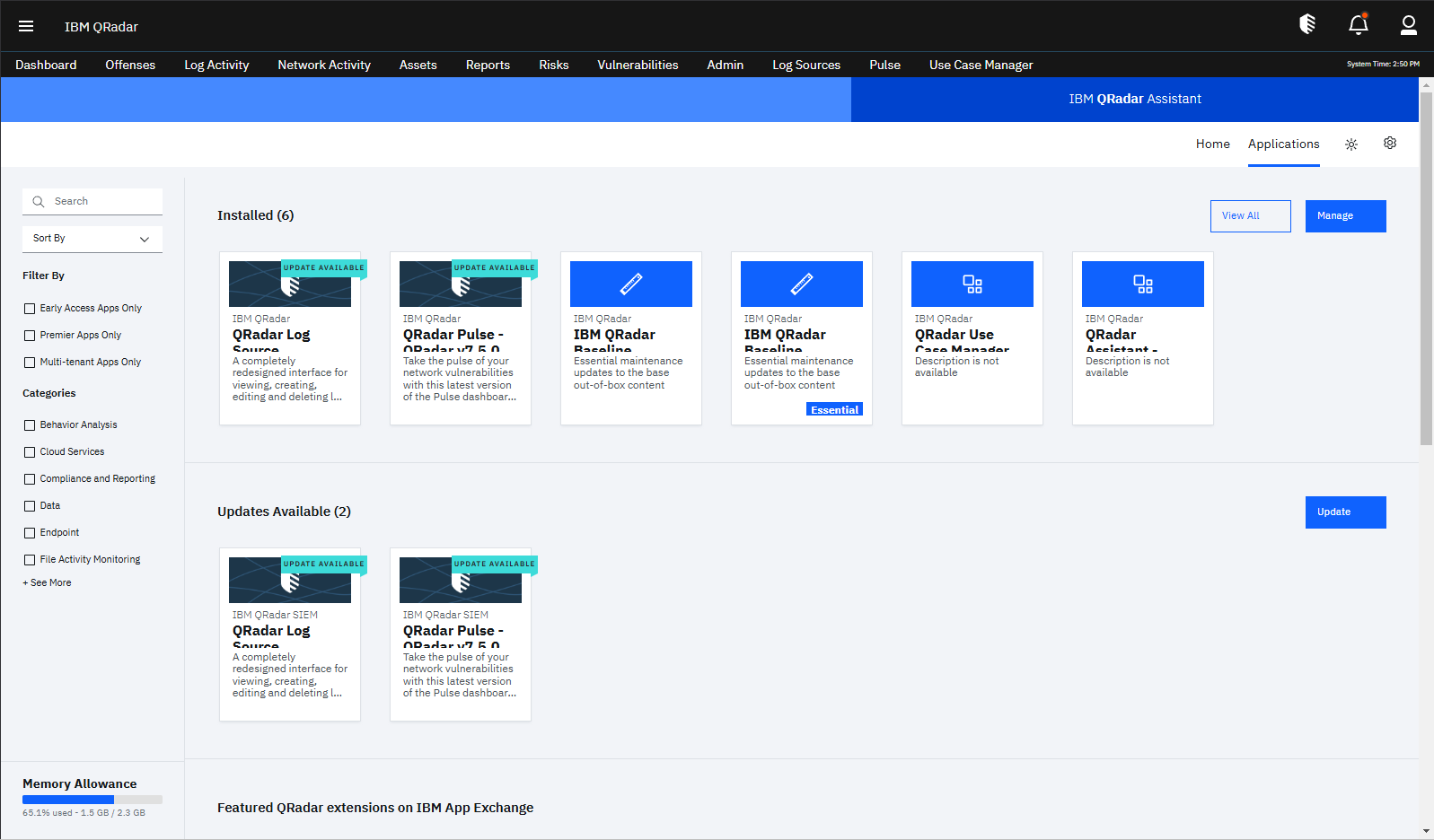Switch to the Admin tab
The height and width of the screenshot is (840, 1434).
[726, 65]
